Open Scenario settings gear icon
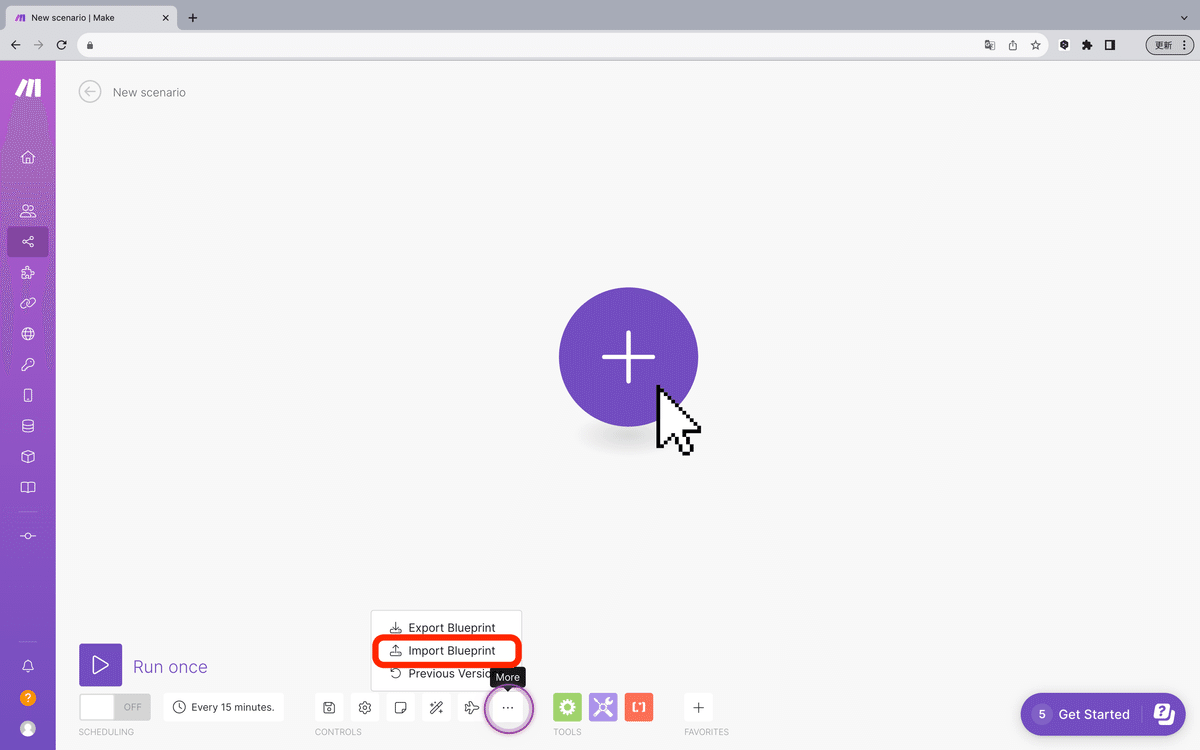Viewport: 1200px width, 750px height. pyautogui.click(x=365, y=708)
